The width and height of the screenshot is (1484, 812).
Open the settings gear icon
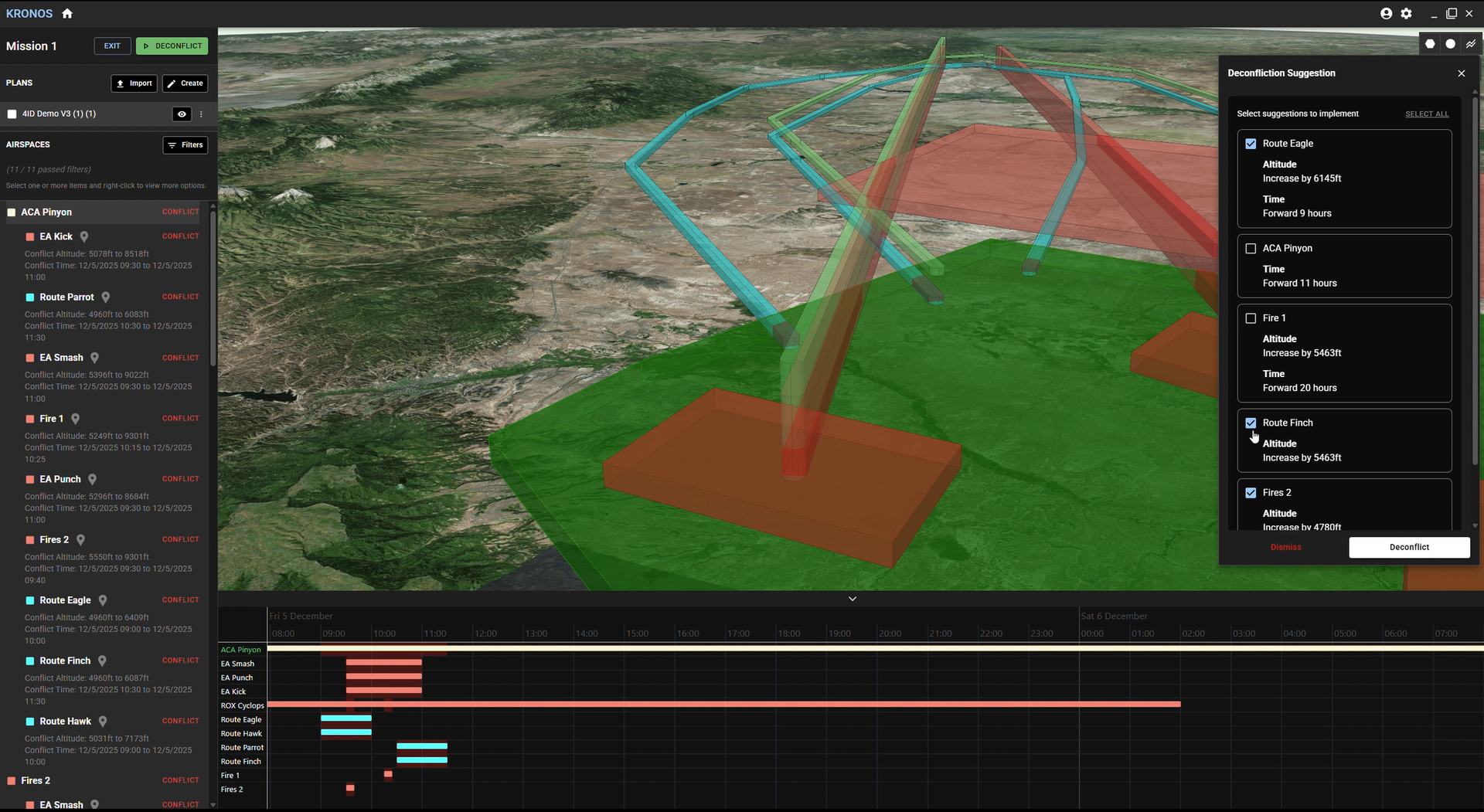click(1407, 13)
